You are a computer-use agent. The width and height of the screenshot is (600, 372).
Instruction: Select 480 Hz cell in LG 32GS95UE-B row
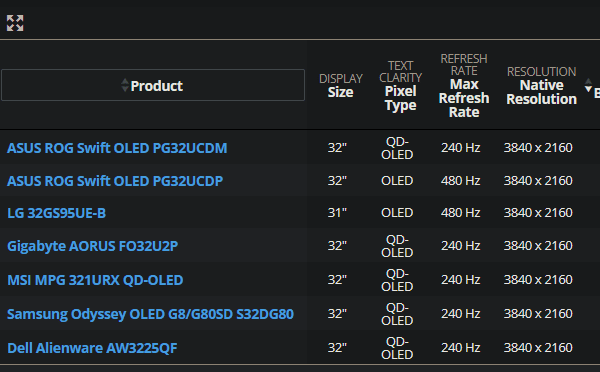[460, 213]
